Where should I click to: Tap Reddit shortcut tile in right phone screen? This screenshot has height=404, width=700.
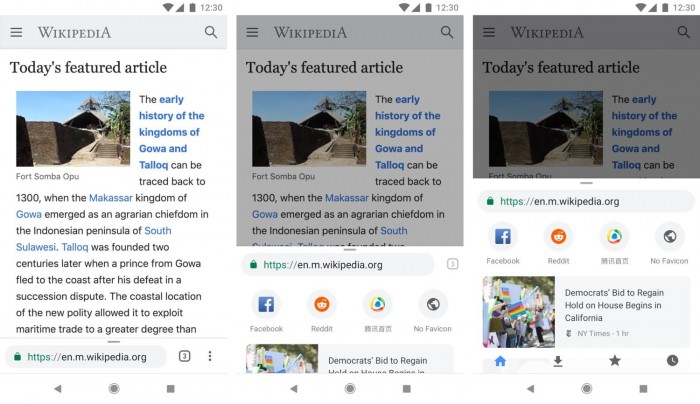click(558, 244)
